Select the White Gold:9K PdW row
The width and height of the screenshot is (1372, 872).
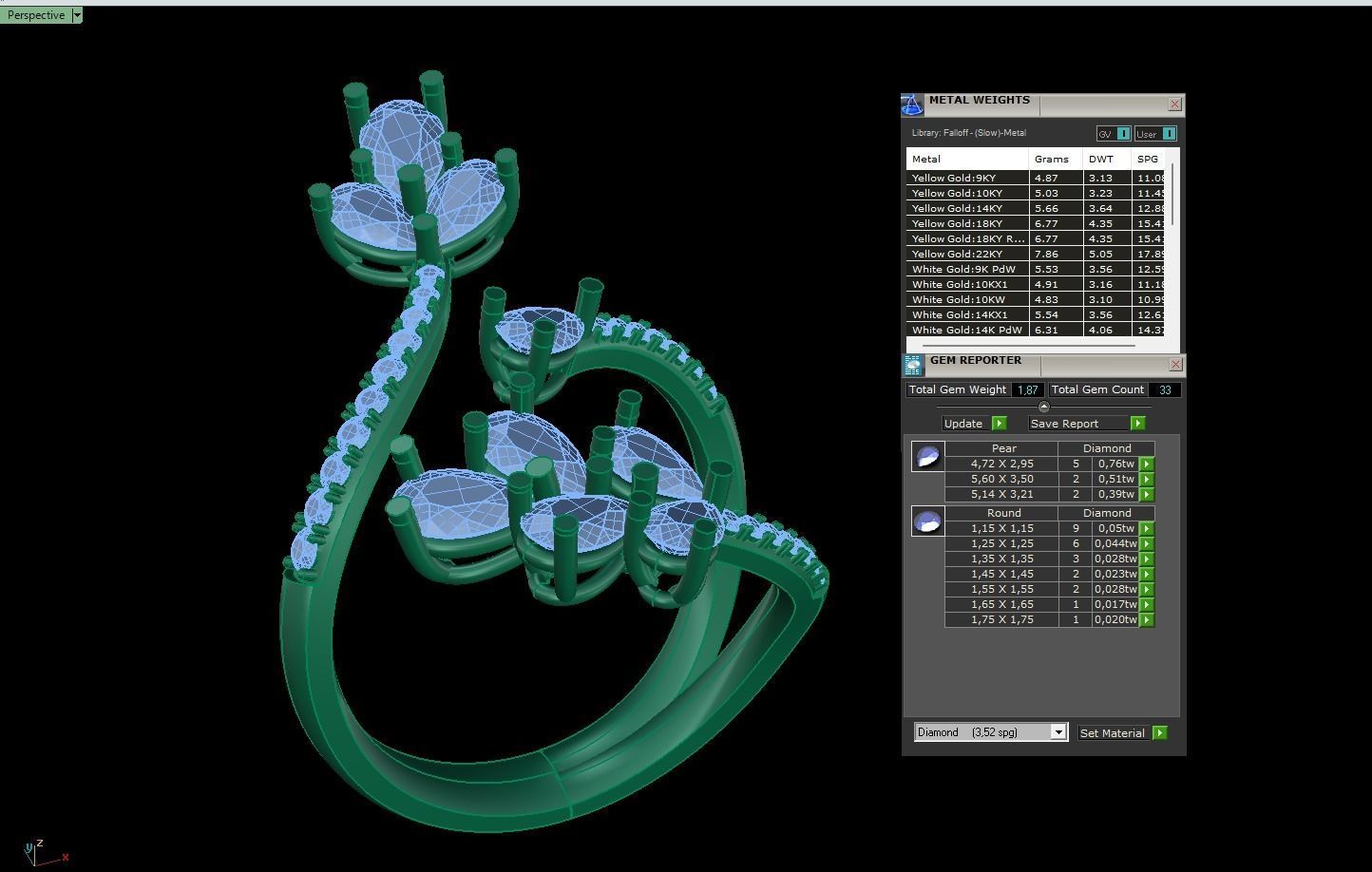click(1036, 269)
